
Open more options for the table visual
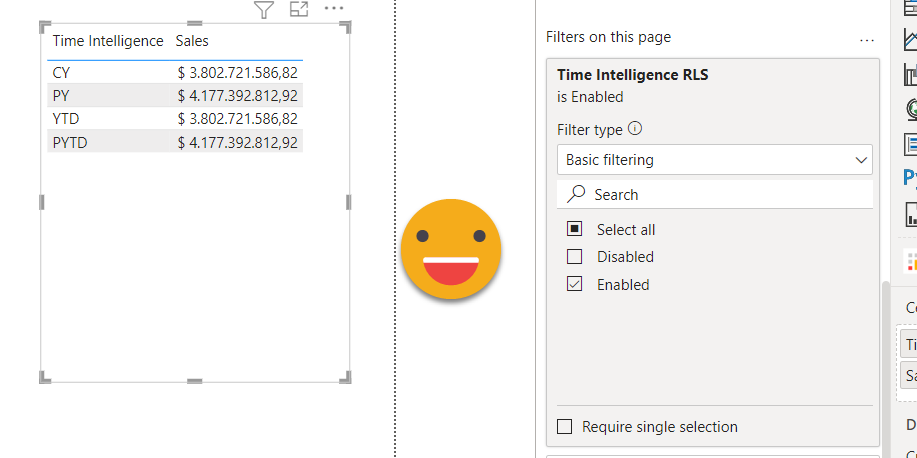[x=334, y=9]
